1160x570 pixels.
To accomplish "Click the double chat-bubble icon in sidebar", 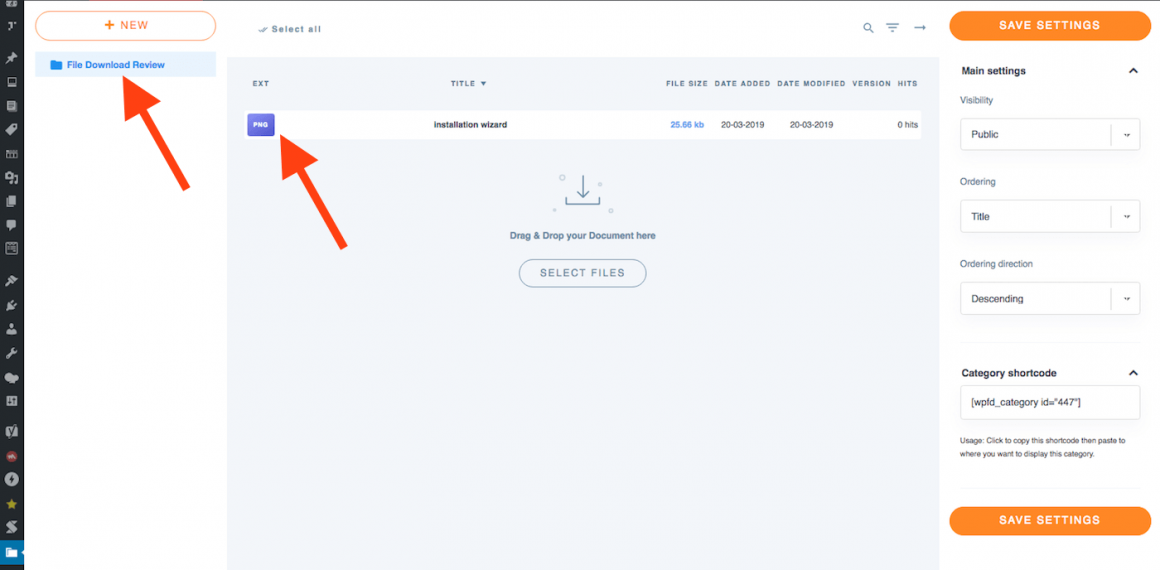I will tap(11, 378).
